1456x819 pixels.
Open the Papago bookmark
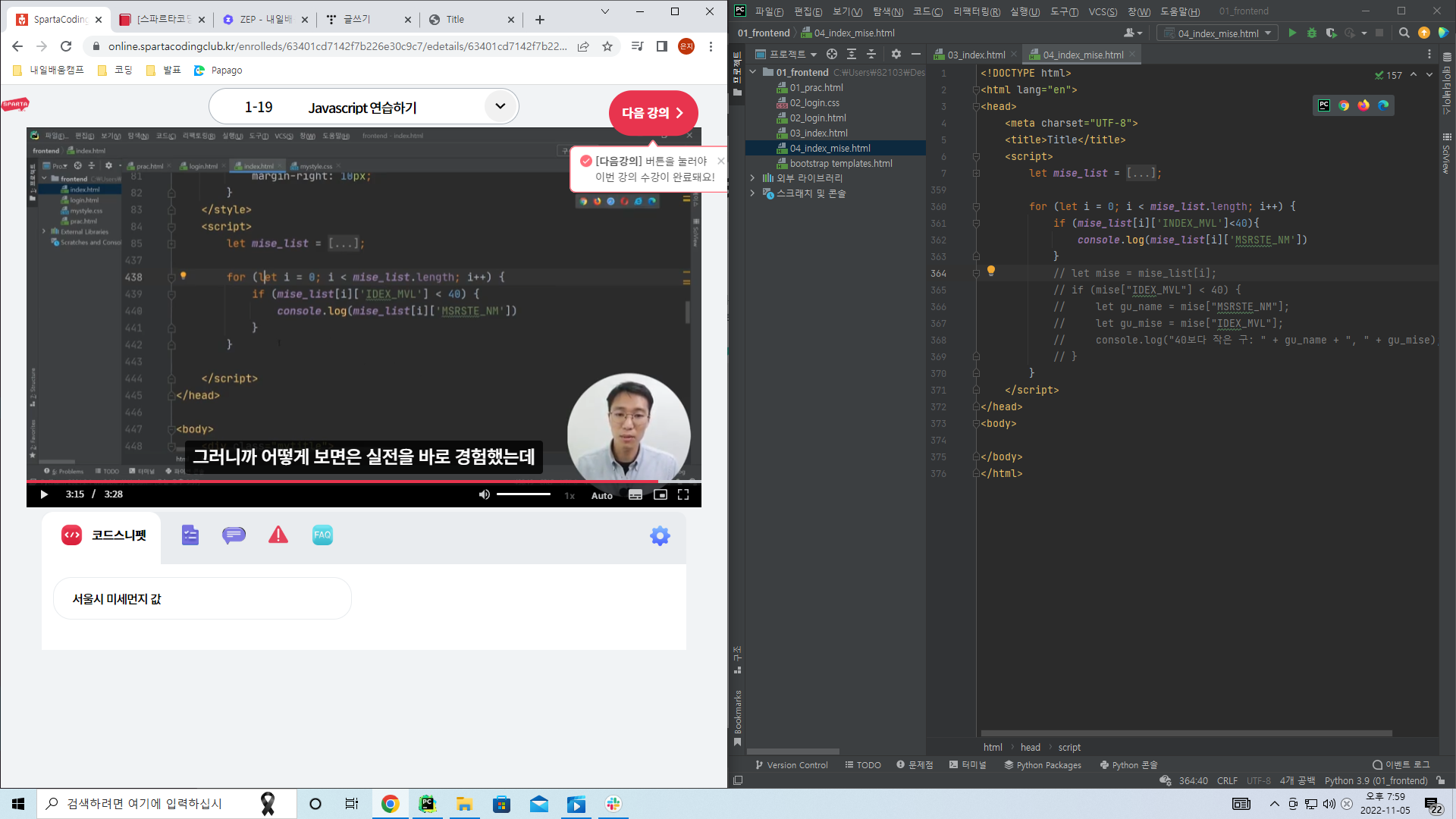pyautogui.click(x=218, y=71)
